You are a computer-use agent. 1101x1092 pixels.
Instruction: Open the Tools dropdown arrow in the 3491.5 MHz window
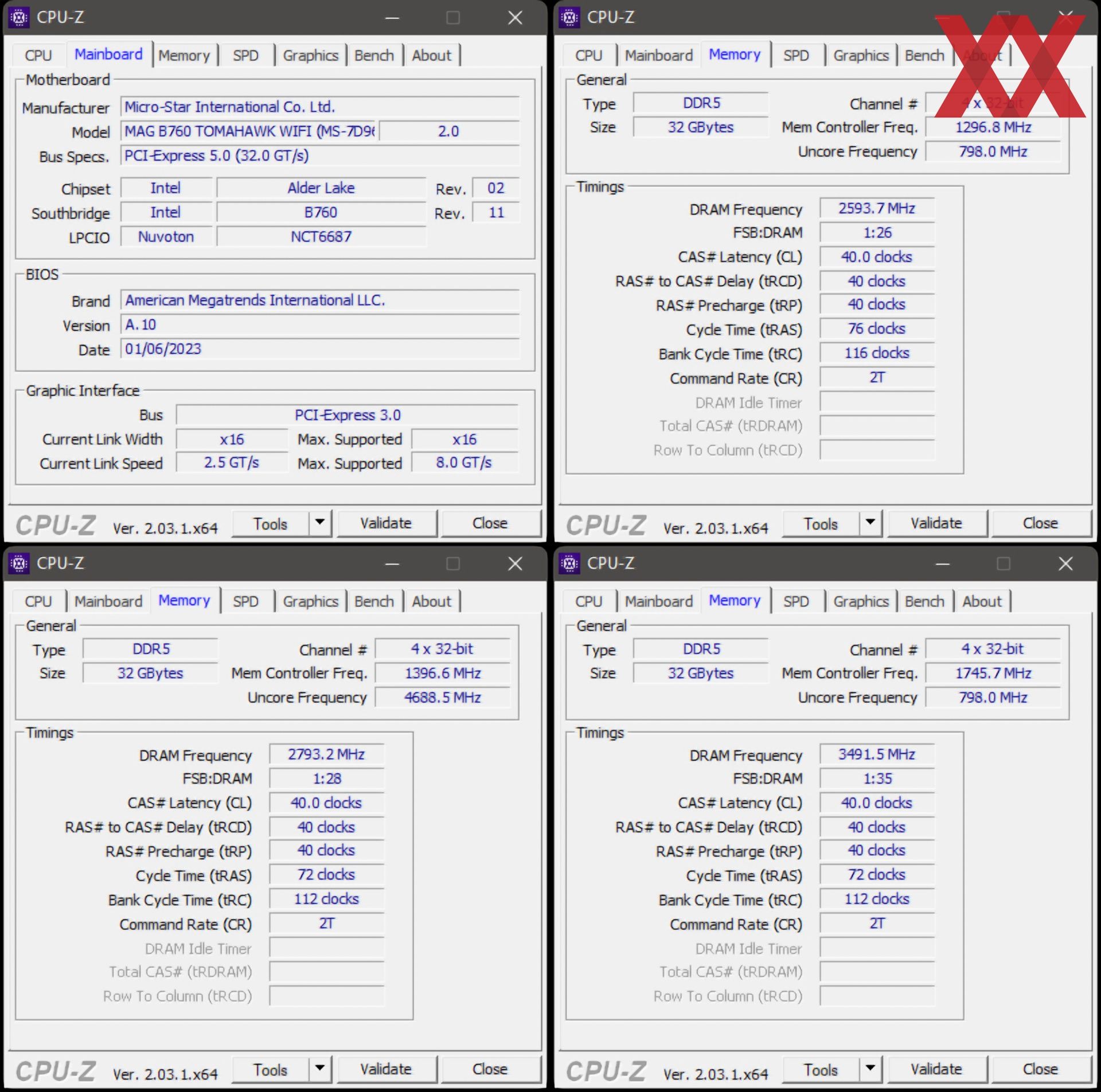point(870,1069)
